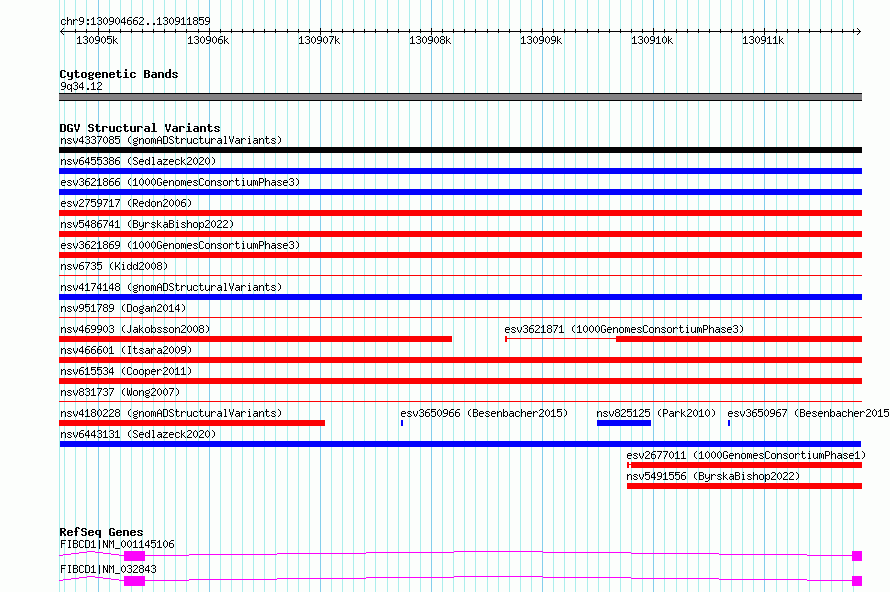Image resolution: width=890 pixels, height=592 pixels.
Task: Open esv3621871 1000GenomesConsortiumPhase3 label
Action: (624, 329)
